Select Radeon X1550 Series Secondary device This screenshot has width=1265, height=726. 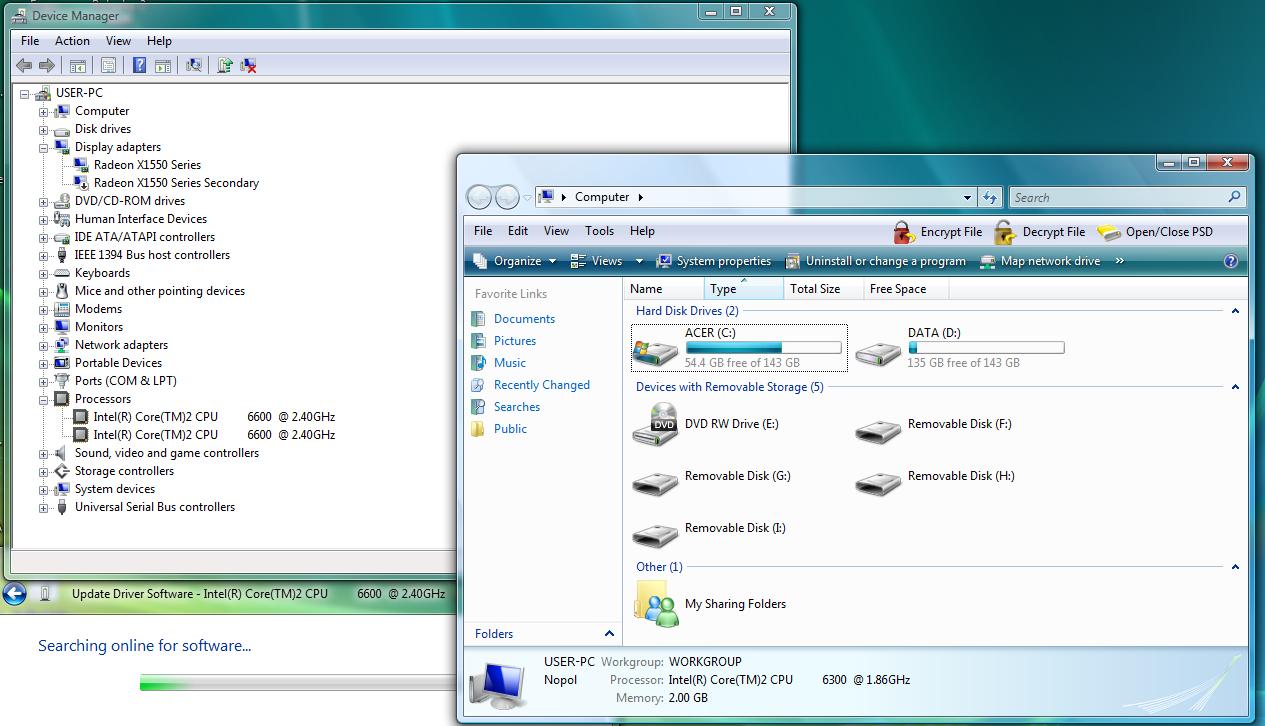(176, 183)
